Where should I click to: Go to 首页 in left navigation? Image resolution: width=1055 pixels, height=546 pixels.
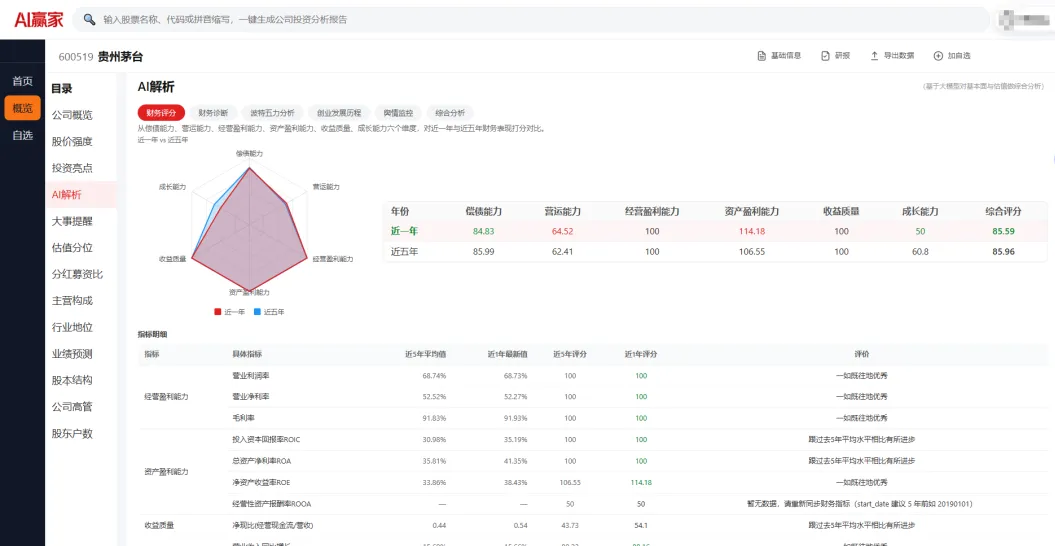pyautogui.click(x=22, y=81)
